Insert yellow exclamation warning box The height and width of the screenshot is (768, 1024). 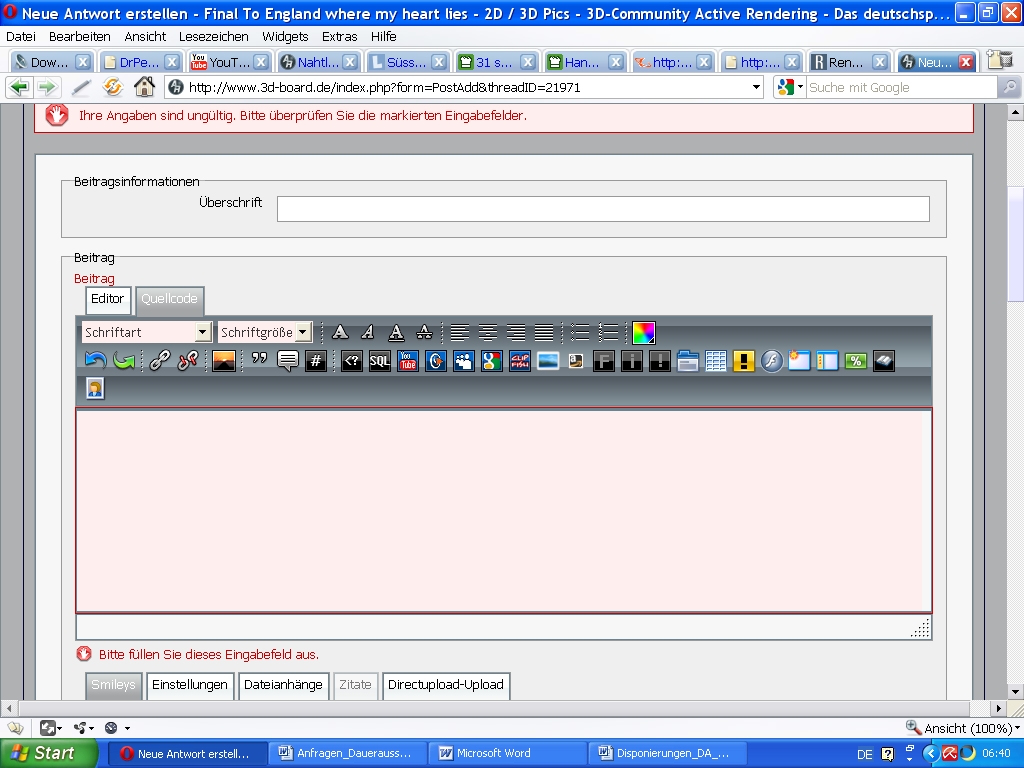[744, 360]
